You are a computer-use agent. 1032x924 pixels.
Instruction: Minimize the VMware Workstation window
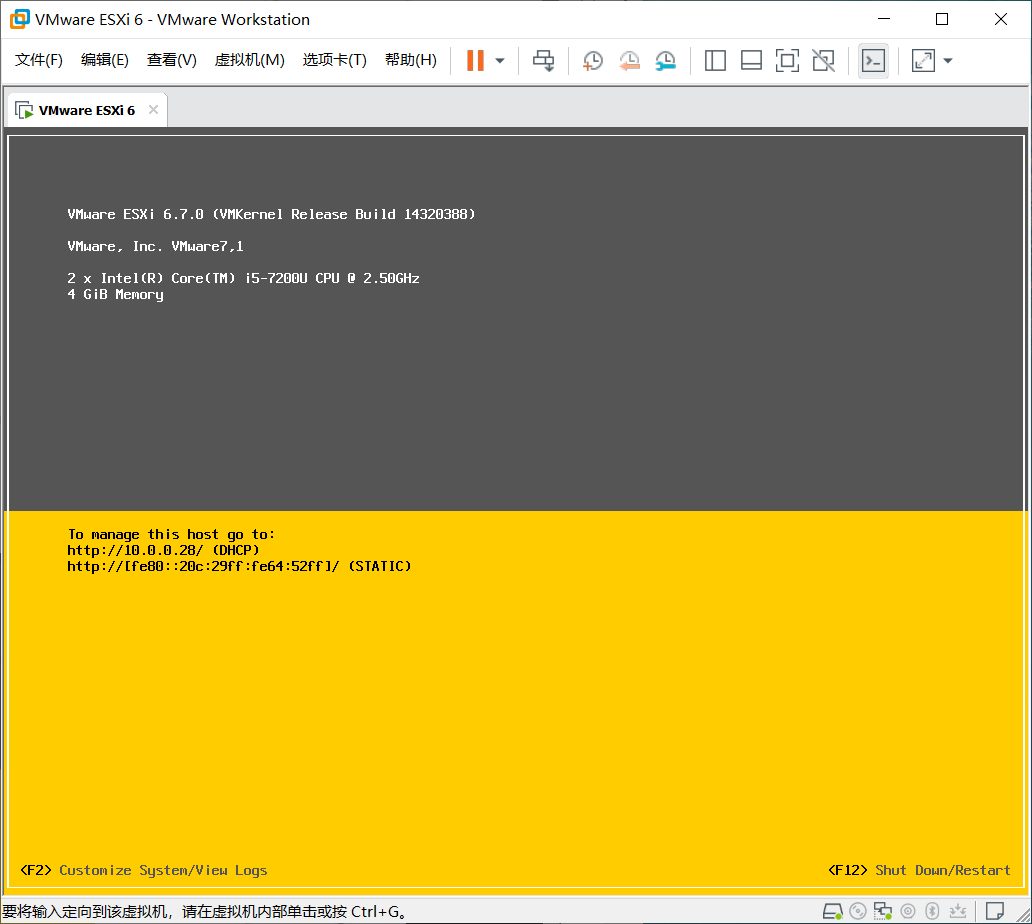(x=884, y=19)
